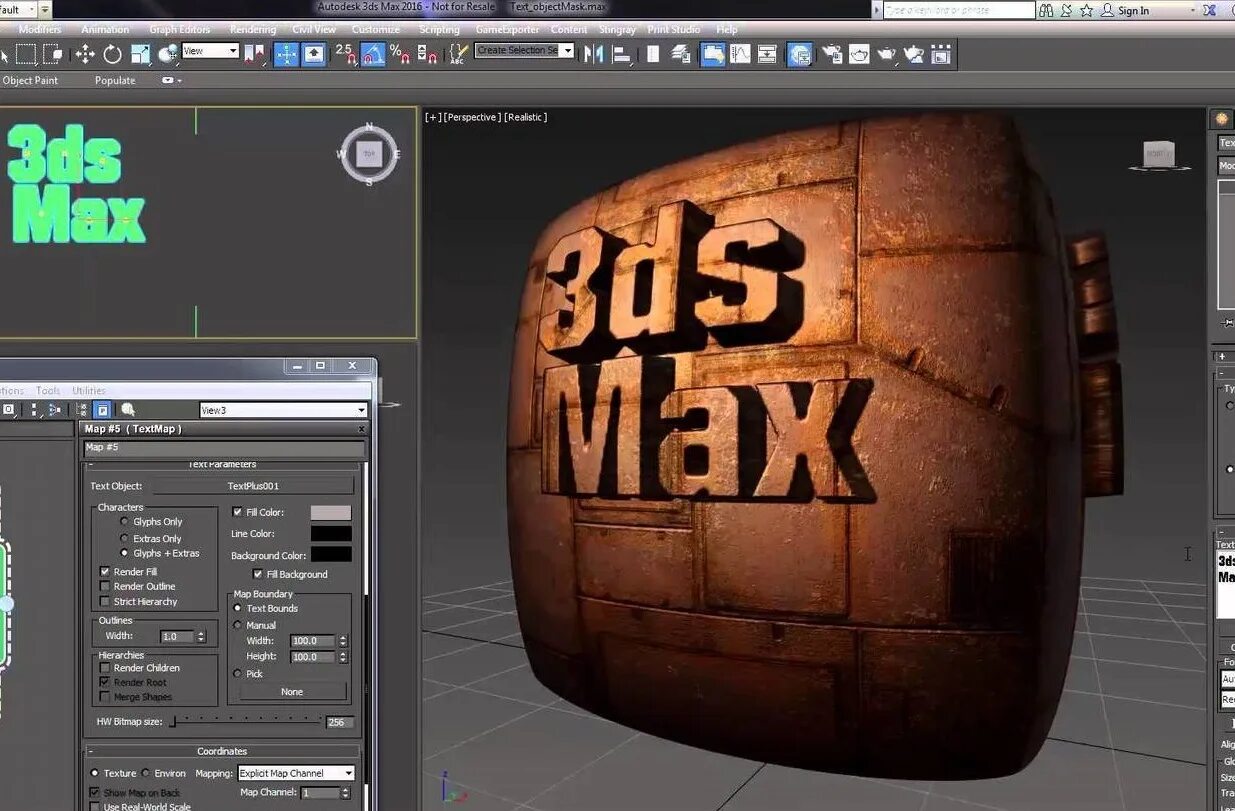Image resolution: width=1235 pixels, height=811 pixels.
Task: Select the Glyphs Only radio button
Action: [125, 522]
